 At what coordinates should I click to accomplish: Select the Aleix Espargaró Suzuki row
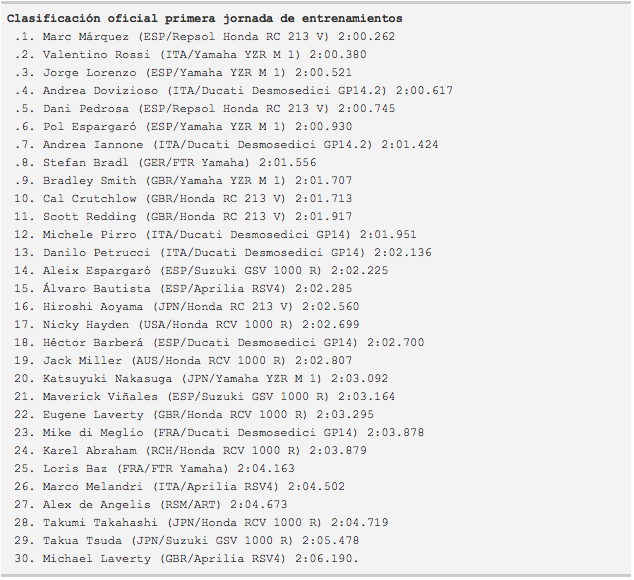coord(201,271)
